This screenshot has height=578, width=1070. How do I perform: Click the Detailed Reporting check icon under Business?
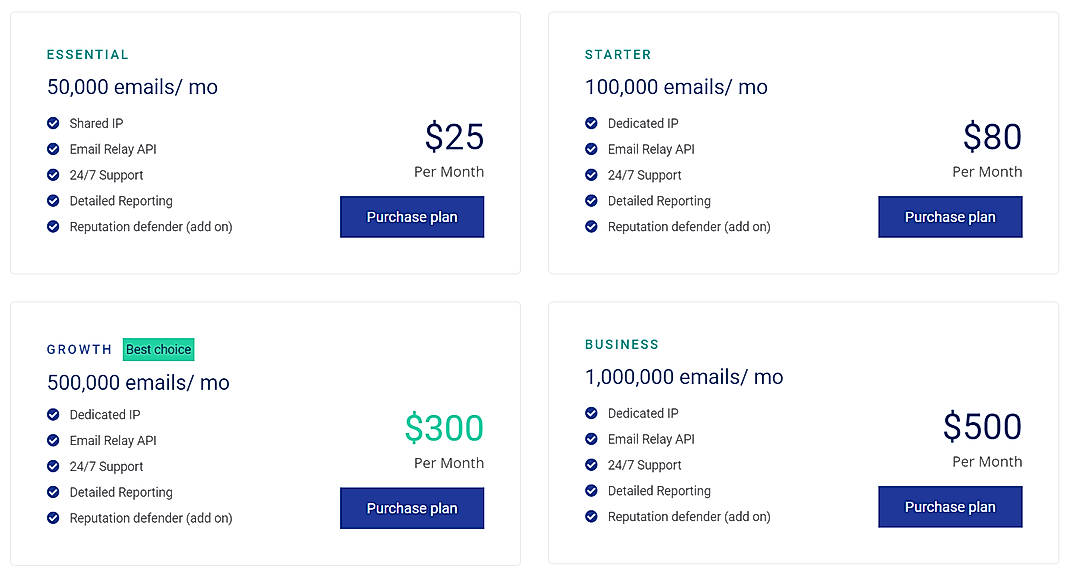[x=591, y=491]
